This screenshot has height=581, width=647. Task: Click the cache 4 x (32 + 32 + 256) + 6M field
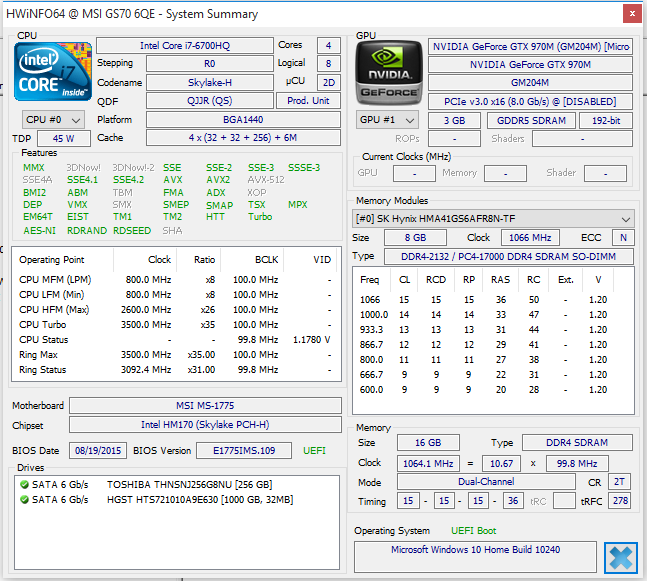tap(243, 137)
